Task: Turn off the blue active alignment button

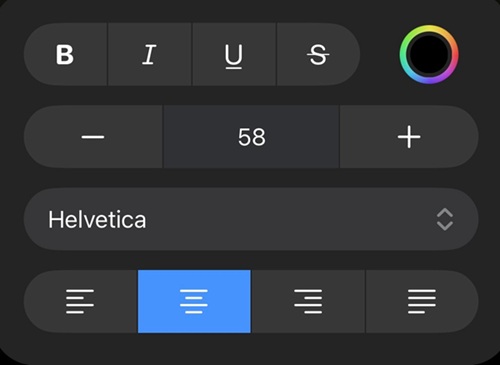Action: click(x=194, y=301)
